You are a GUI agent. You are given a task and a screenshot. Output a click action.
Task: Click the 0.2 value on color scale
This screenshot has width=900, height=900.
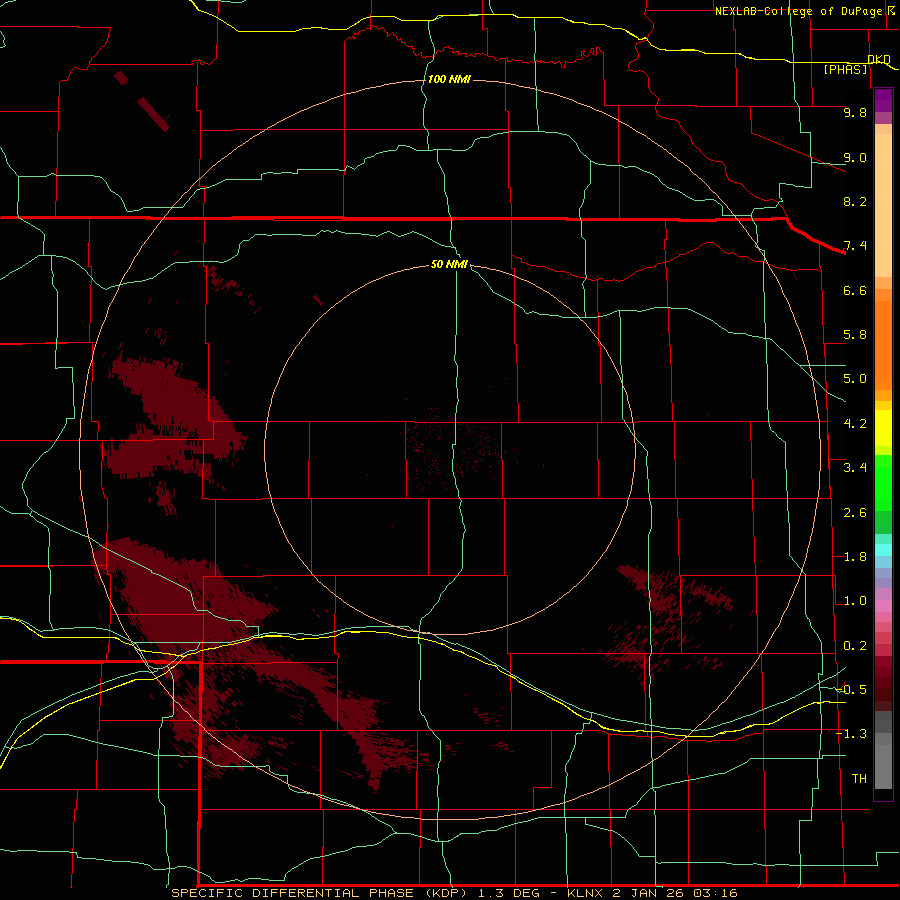coord(855,646)
